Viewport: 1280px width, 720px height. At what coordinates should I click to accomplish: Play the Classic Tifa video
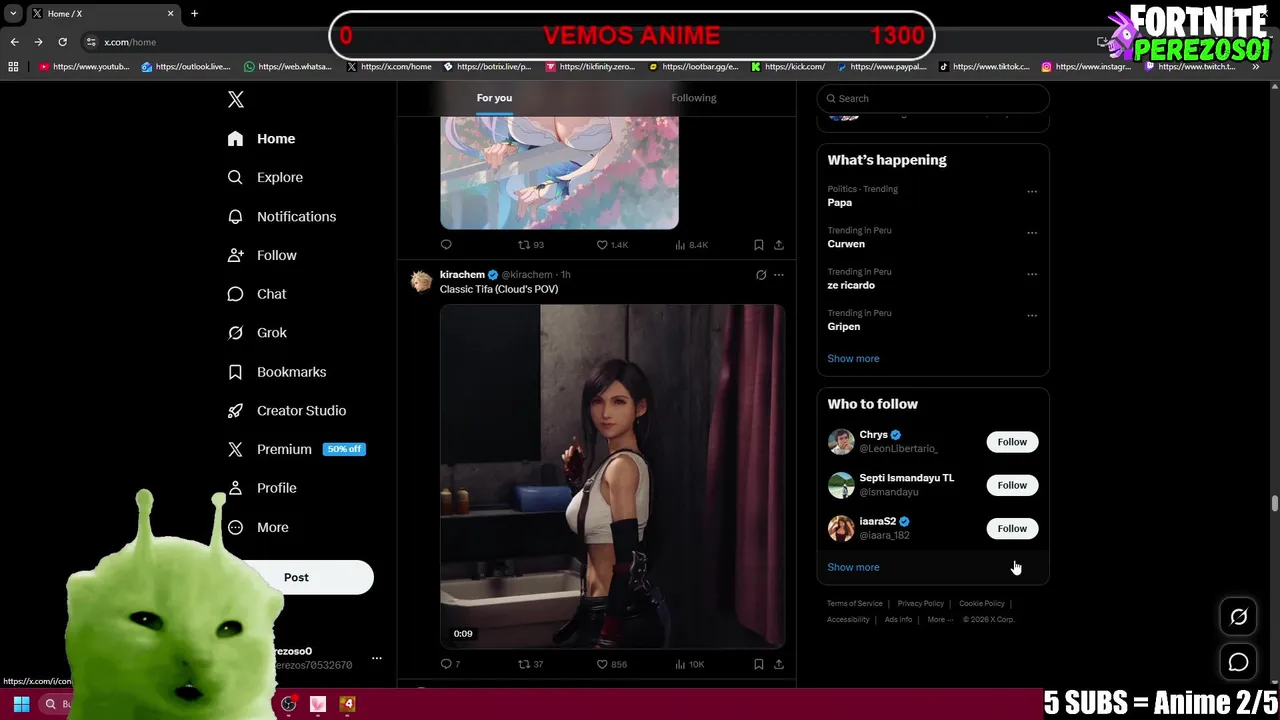(x=612, y=477)
